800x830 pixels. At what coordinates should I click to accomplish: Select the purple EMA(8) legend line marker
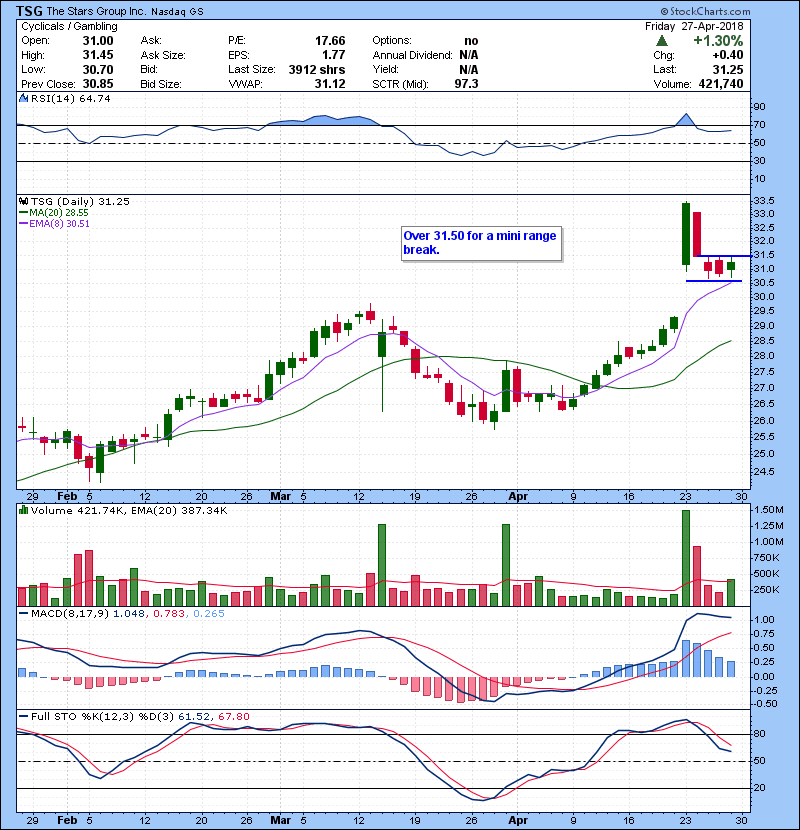[x=23, y=223]
